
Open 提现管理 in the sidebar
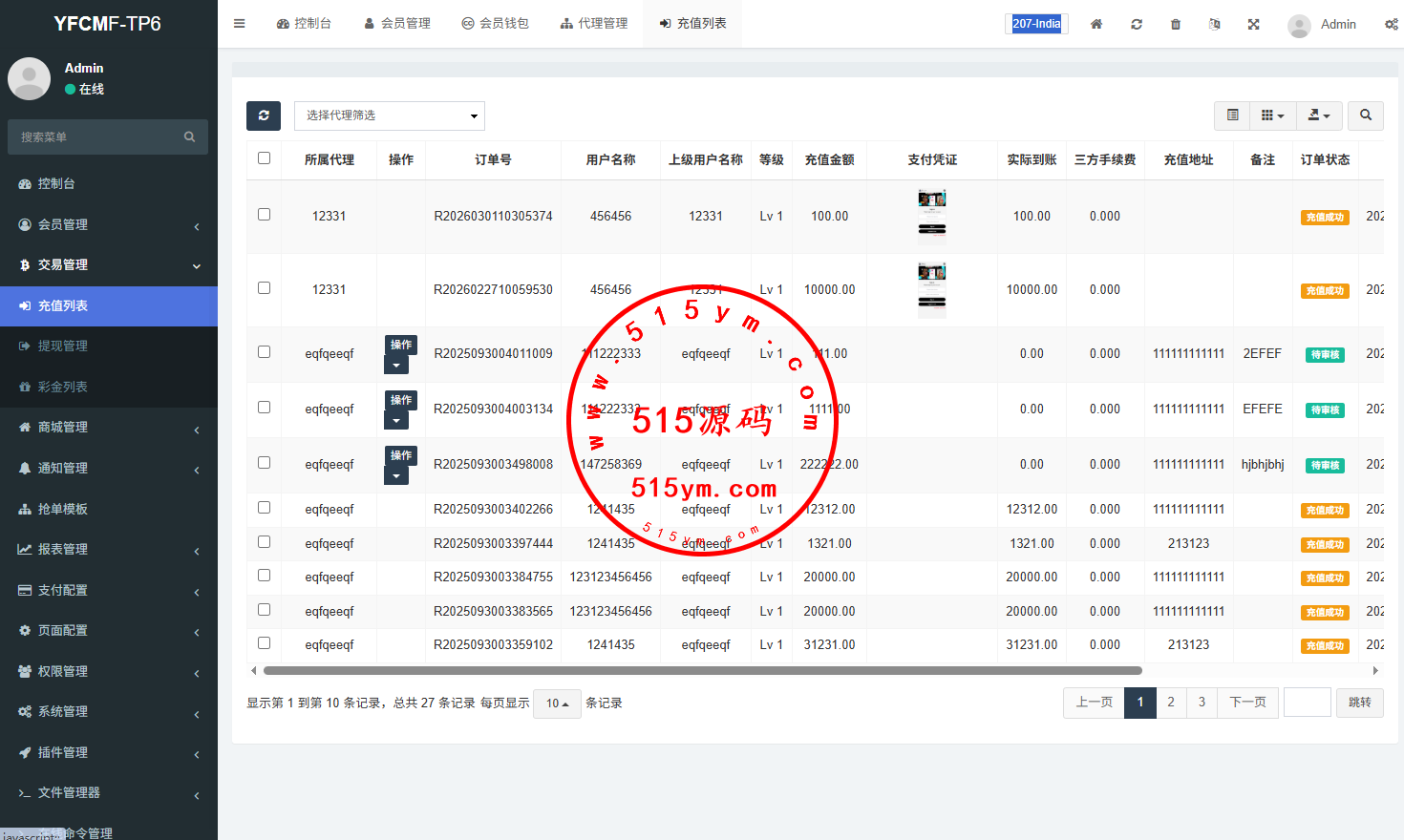(63, 346)
